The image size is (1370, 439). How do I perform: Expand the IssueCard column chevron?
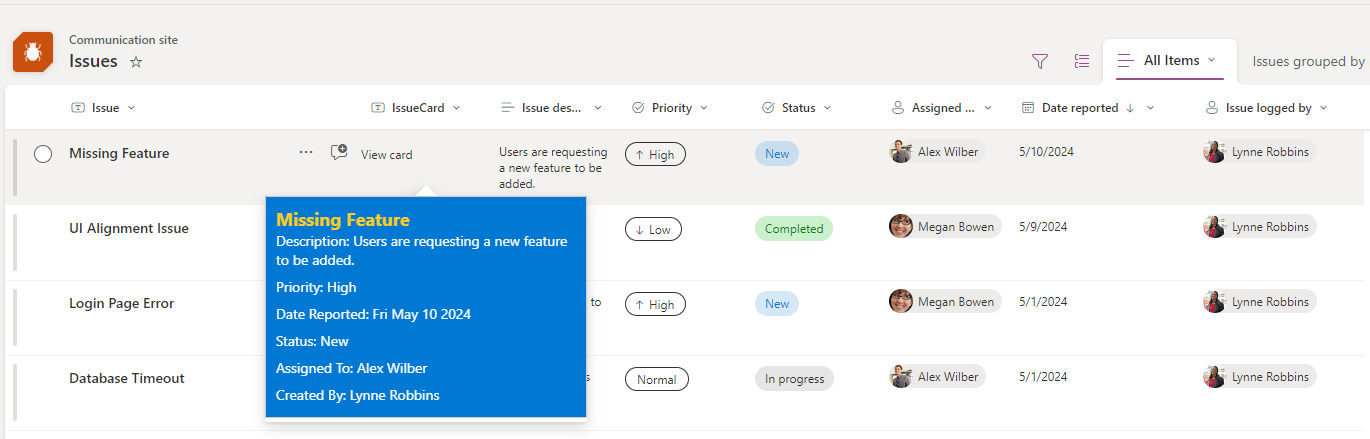457,108
